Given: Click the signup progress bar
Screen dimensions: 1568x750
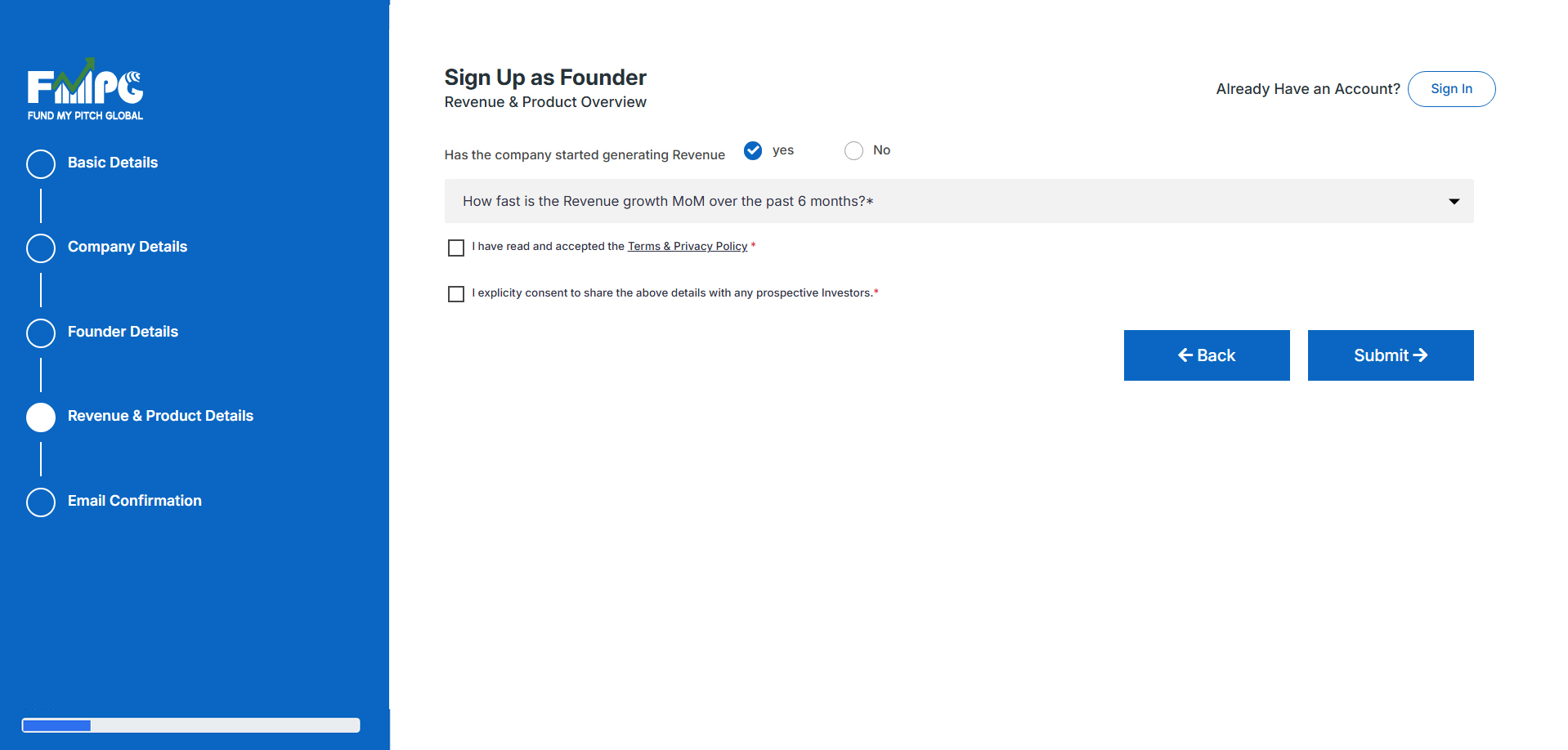Looking at the screenshot, I should pos(190,725).
